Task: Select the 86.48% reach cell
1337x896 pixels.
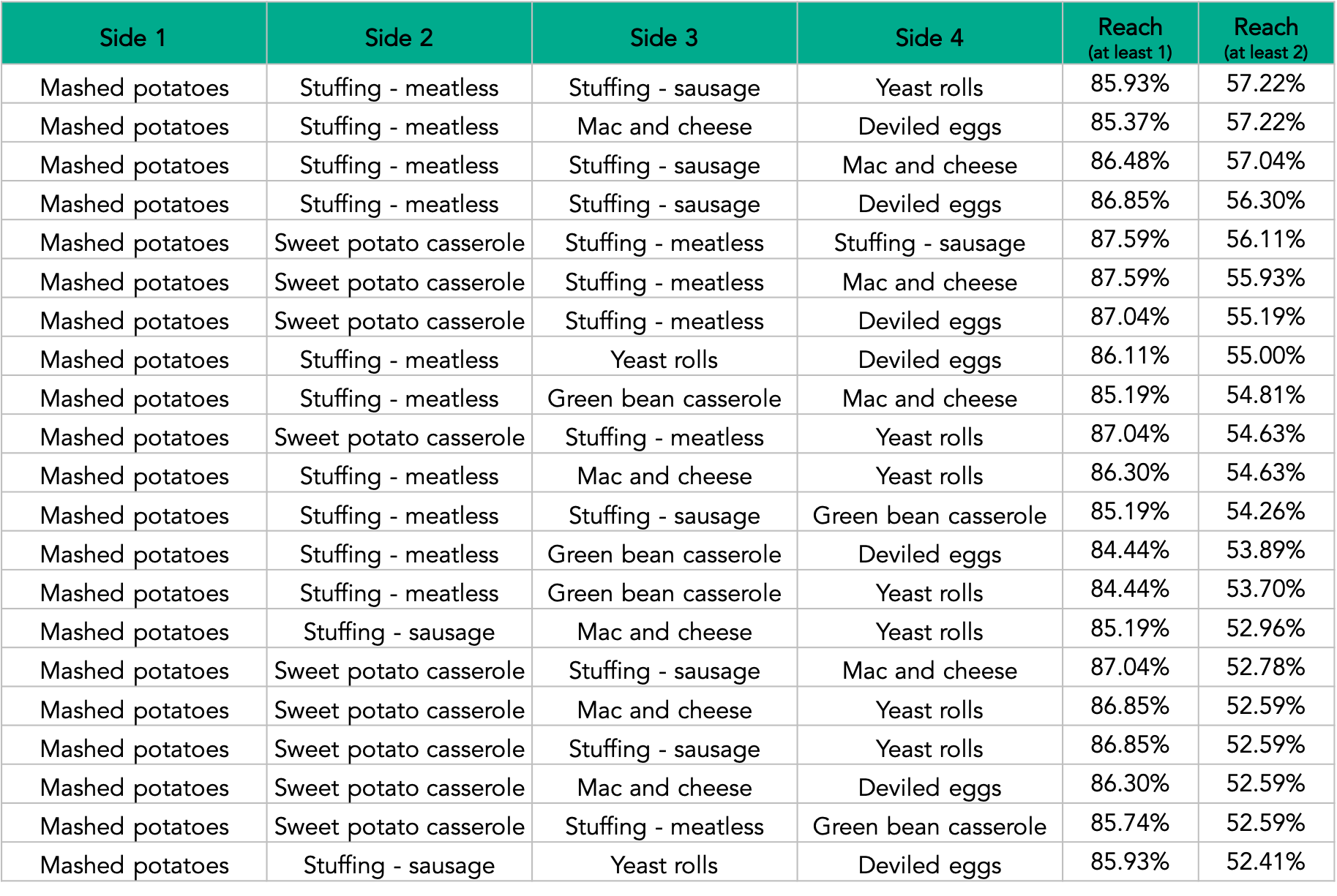Action: click(1130, 161)
